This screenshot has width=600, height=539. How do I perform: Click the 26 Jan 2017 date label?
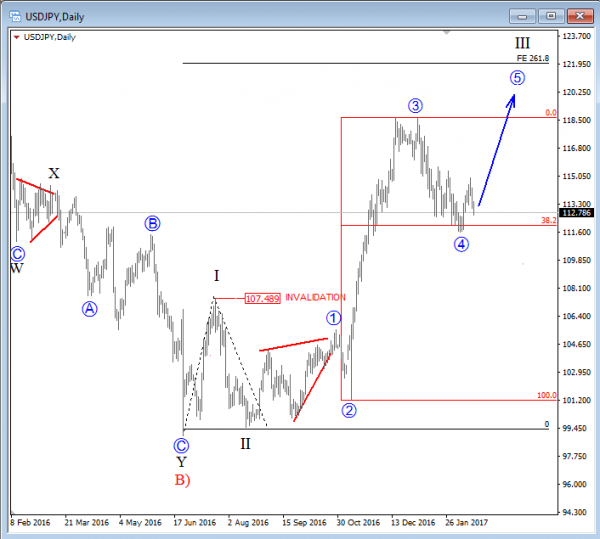[466, 522]
